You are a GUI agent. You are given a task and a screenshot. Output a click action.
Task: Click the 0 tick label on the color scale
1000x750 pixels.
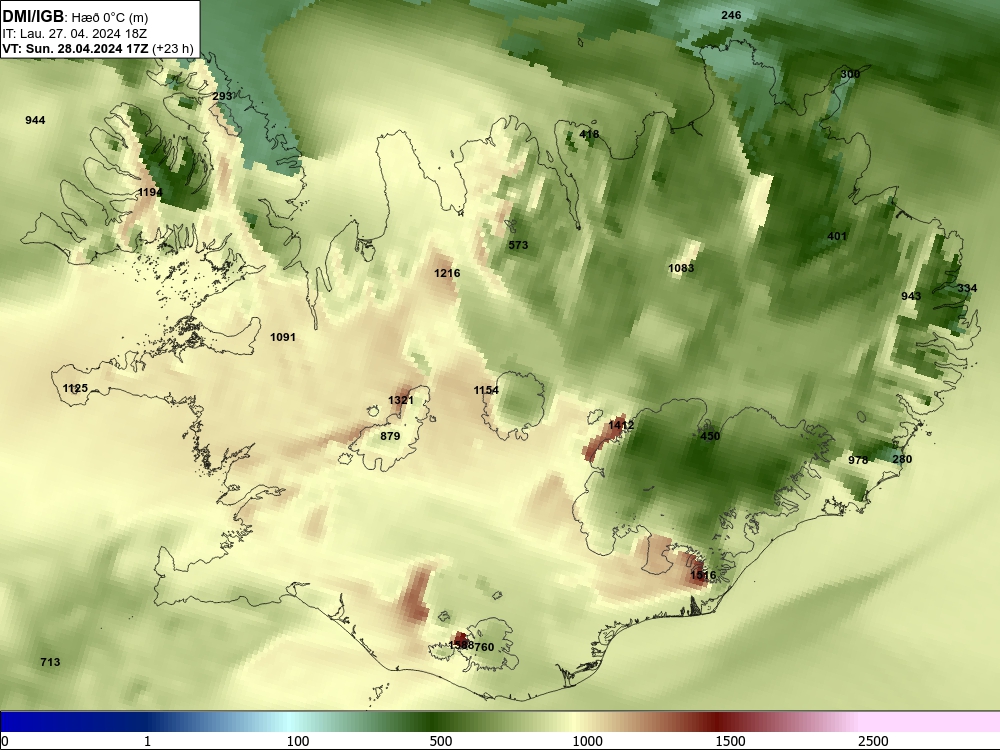click(5, 741)
